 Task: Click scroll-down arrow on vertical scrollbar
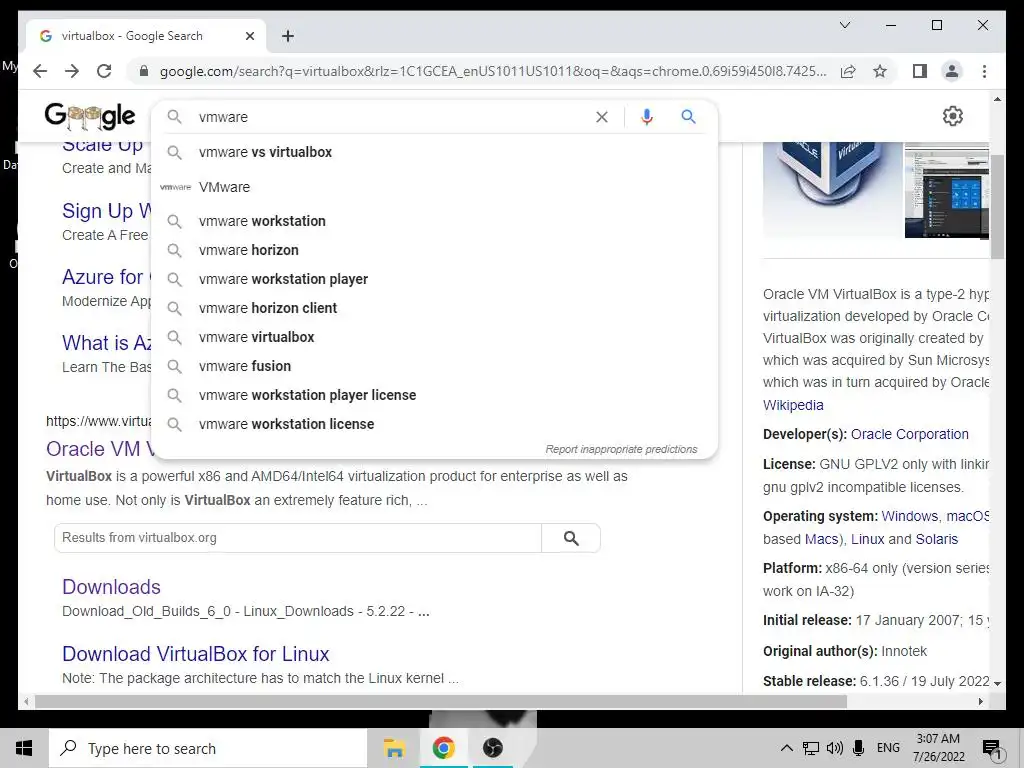click(x=997, y=683)
